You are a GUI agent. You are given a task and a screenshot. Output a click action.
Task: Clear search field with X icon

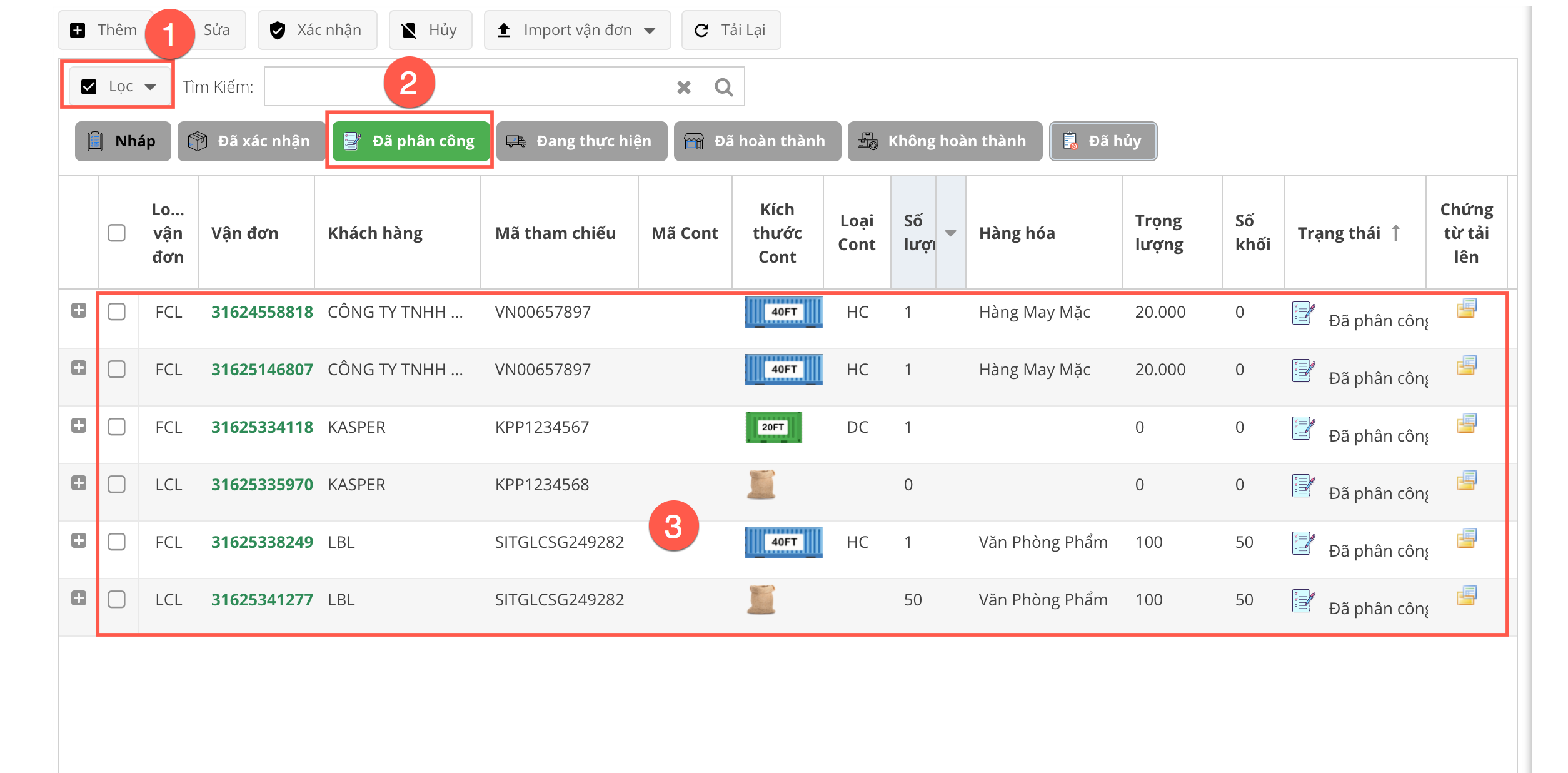(684, 87)
